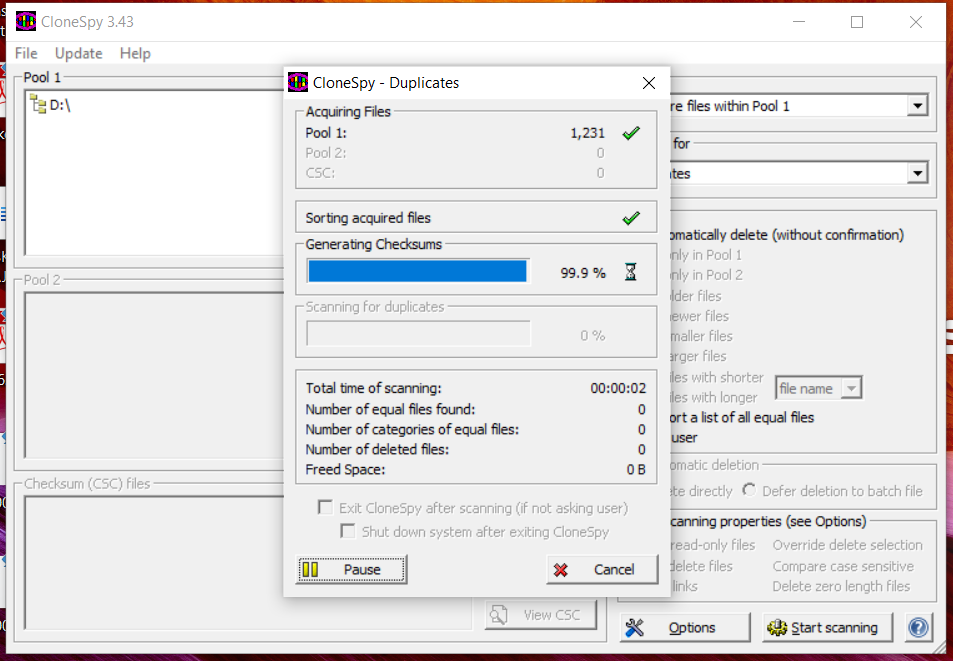Select the Defer deletion to batch file radio
Viewport: 953px width, 661px height.
click(749, 490)
